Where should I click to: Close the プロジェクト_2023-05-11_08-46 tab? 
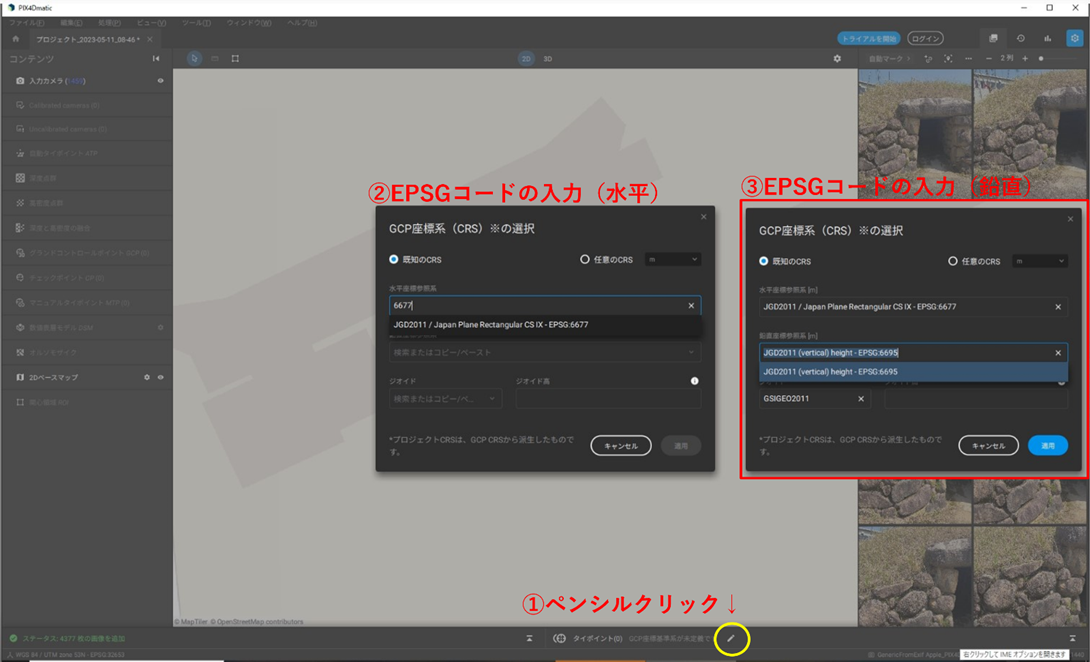coord(149,39)
